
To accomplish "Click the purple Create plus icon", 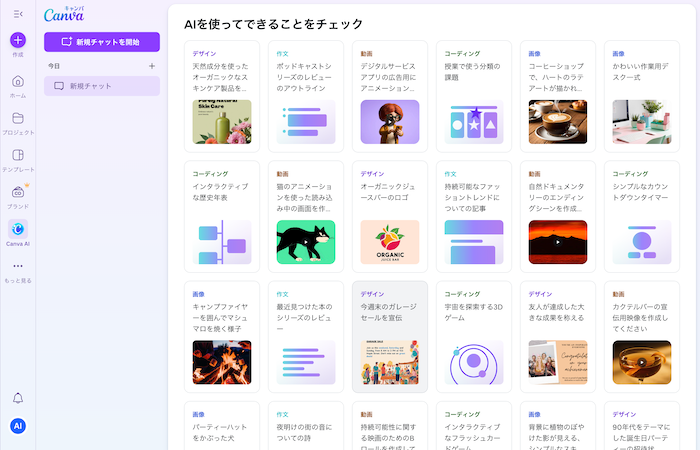I will pyautogui.click(x=18, y=40).
